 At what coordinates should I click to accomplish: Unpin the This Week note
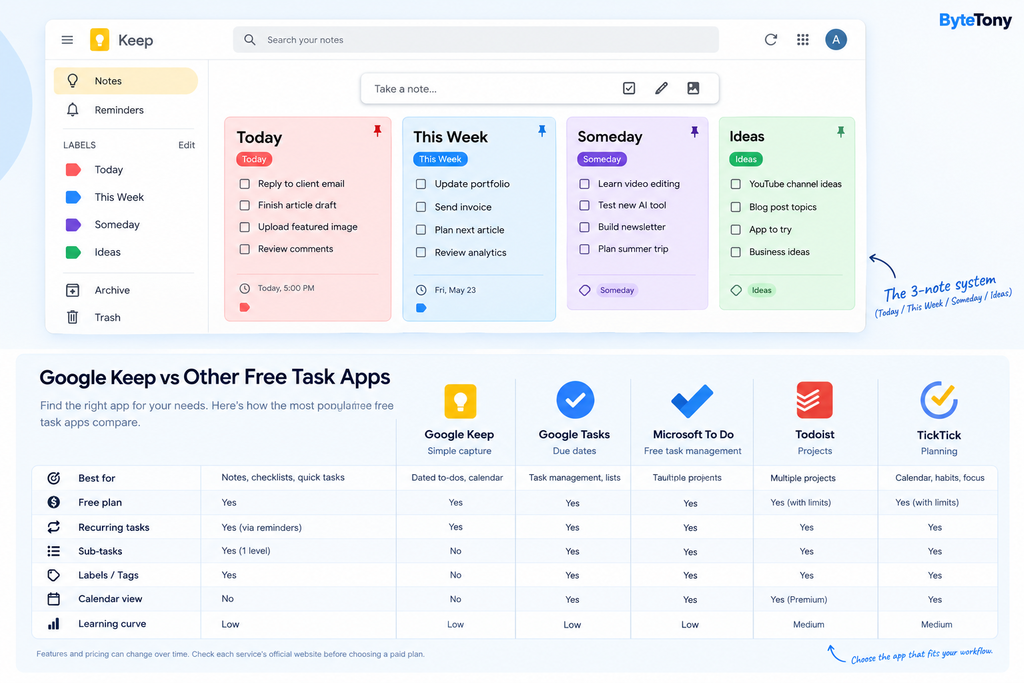[x=542, y=131]
